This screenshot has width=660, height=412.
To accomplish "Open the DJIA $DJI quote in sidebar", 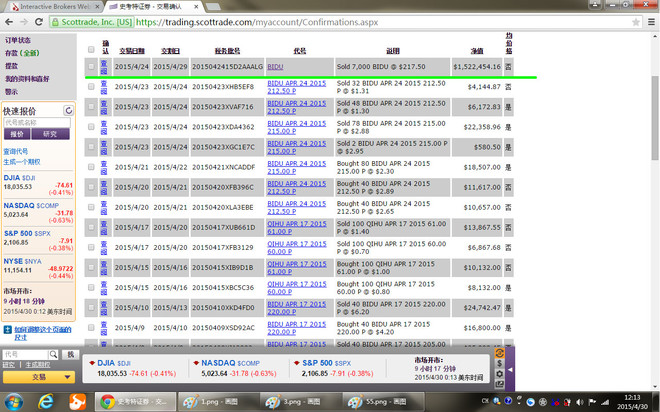I will pos(19,178).
